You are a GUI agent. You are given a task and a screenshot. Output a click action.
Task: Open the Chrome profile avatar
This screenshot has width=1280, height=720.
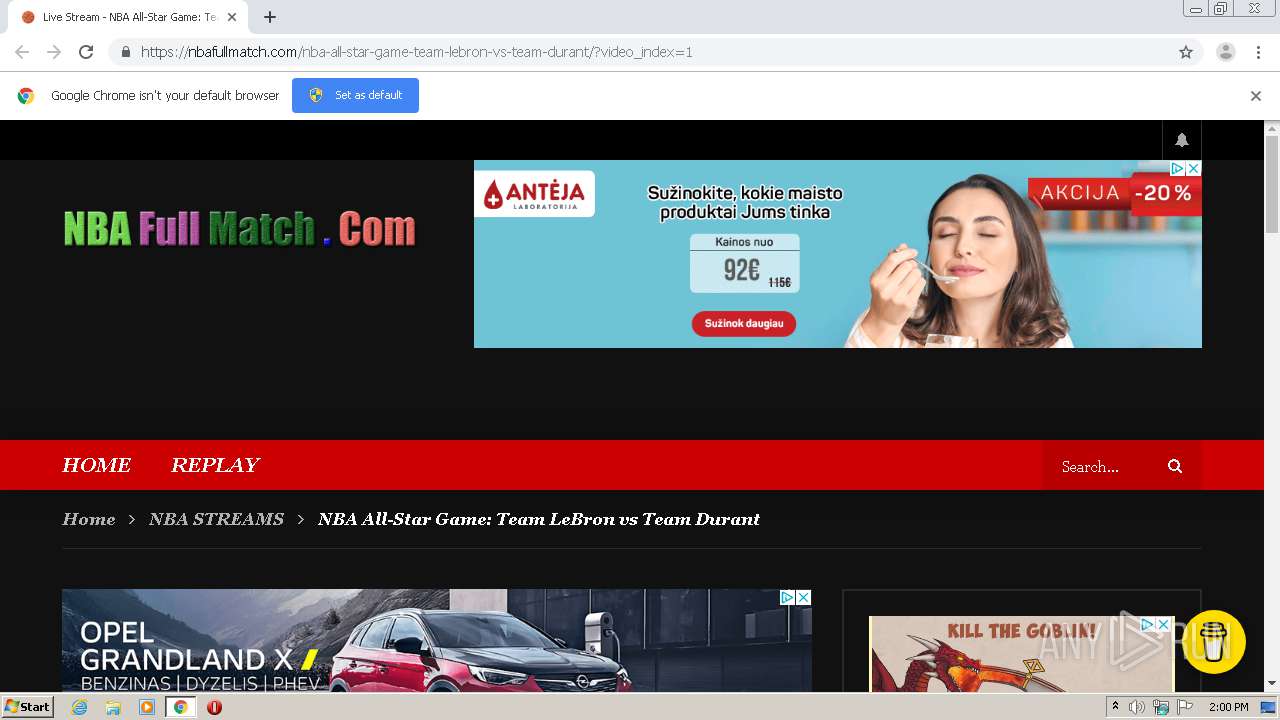point(1225,52)
